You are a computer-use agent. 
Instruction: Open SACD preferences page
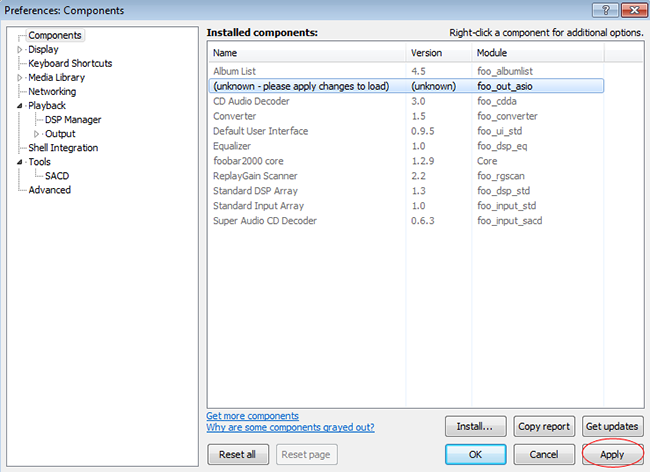tap(57, 176)
